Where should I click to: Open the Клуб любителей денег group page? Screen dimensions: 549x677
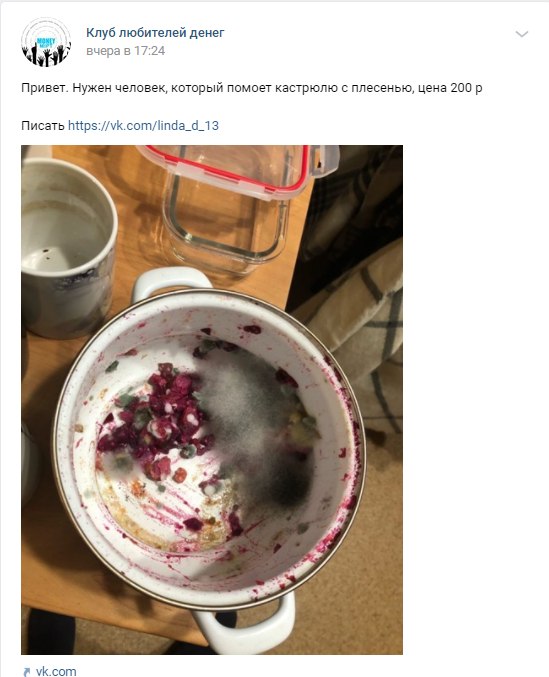pos(155,32)
